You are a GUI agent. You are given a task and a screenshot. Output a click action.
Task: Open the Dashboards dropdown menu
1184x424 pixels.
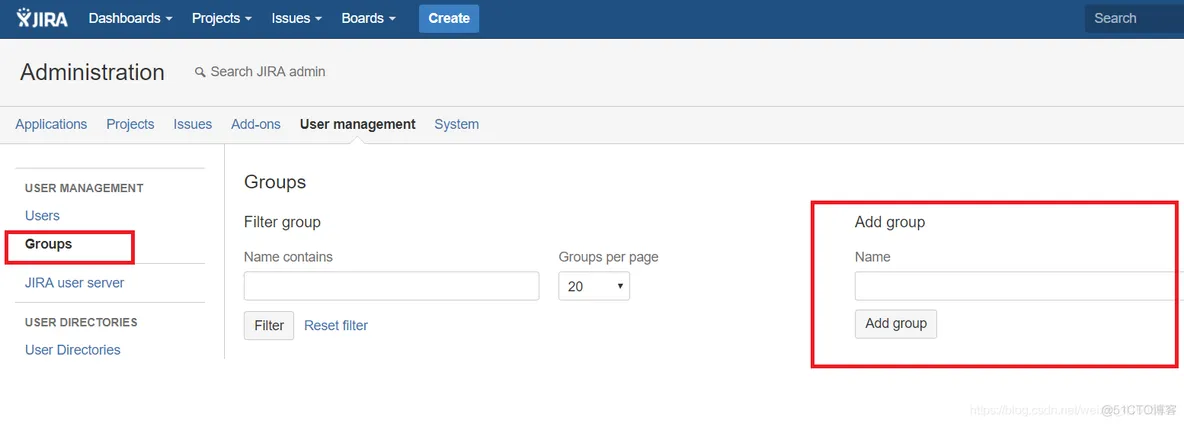tap(131, 18)
